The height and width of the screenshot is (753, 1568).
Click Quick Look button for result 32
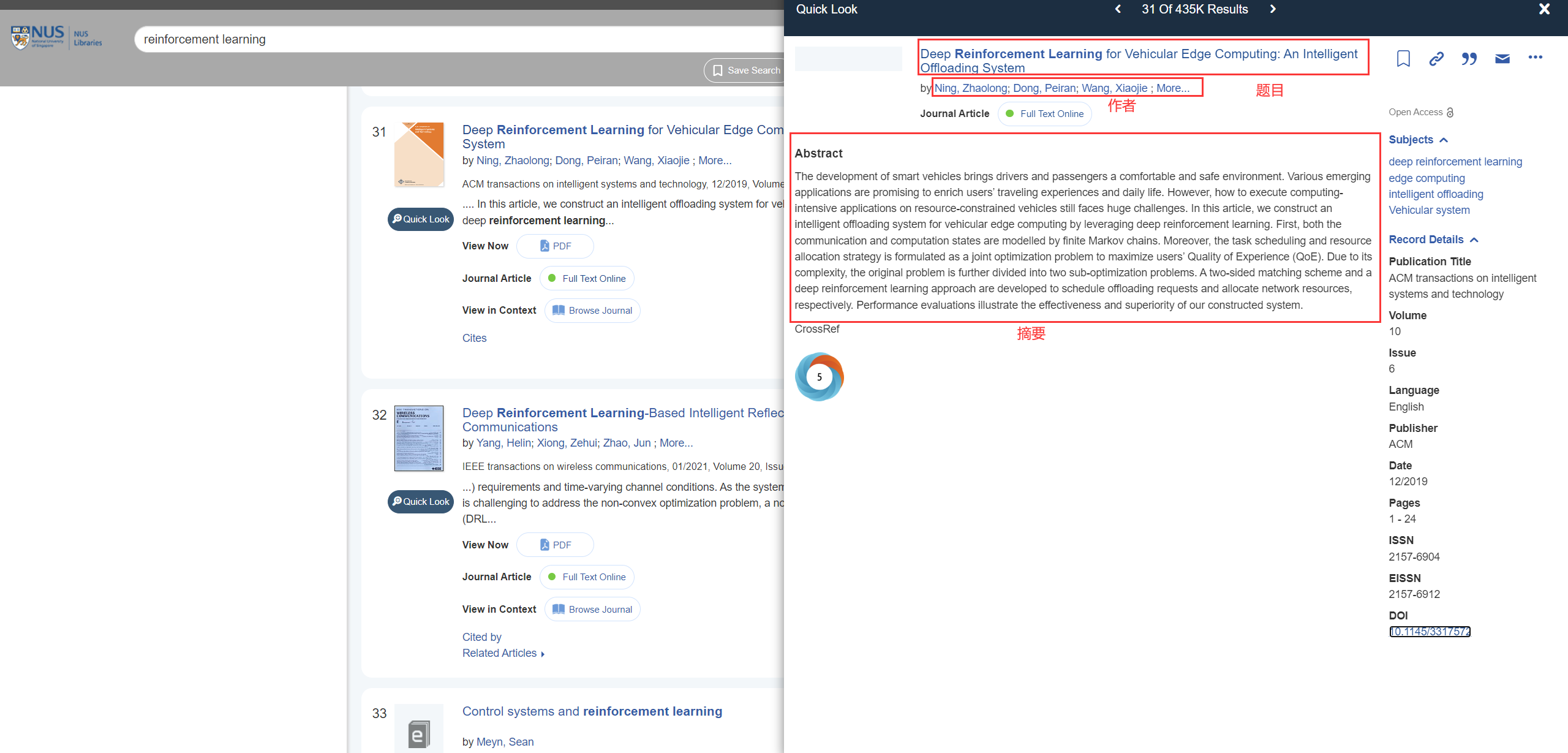(421, 502)
